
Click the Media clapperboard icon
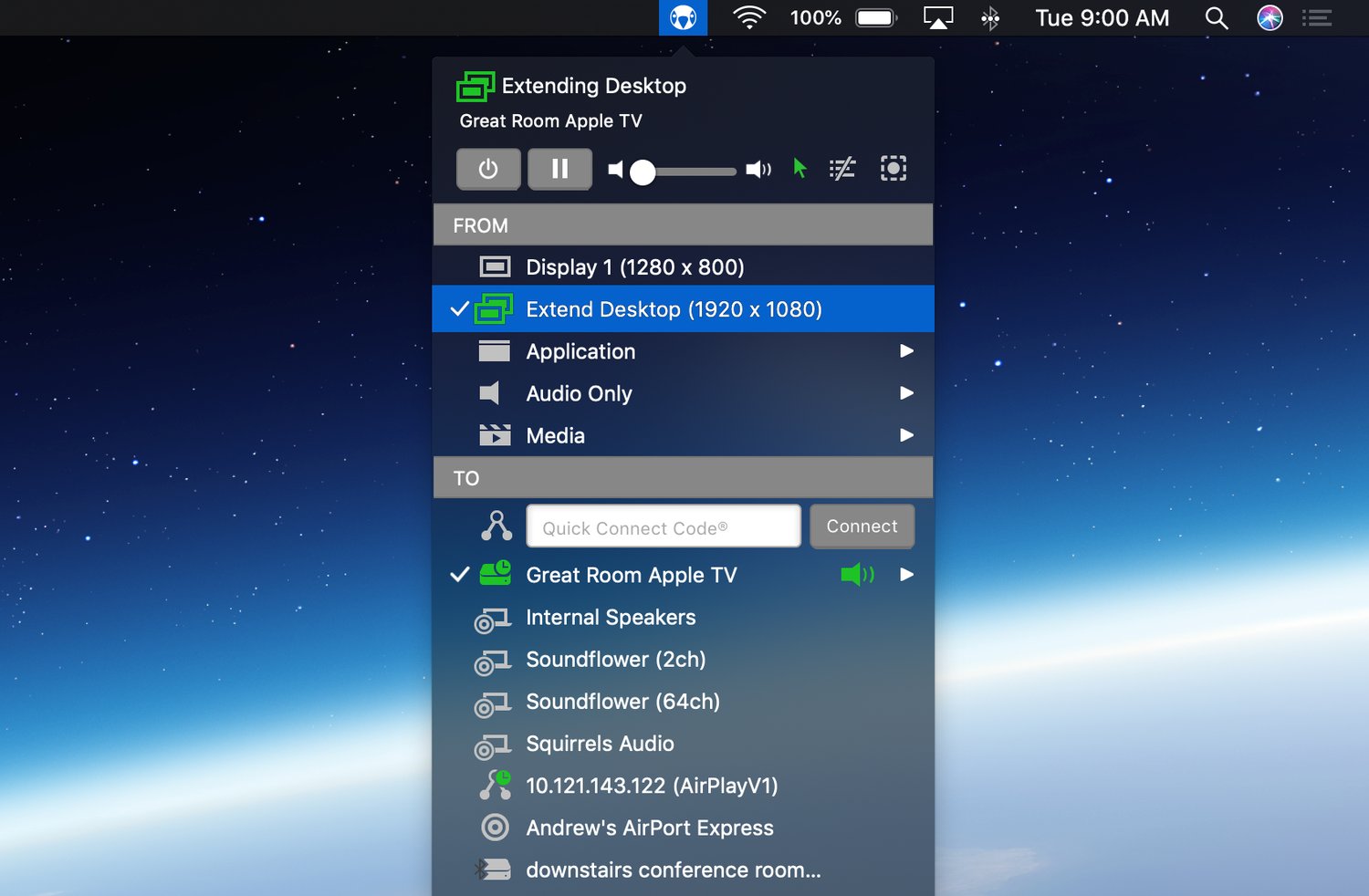coord(493,435)
